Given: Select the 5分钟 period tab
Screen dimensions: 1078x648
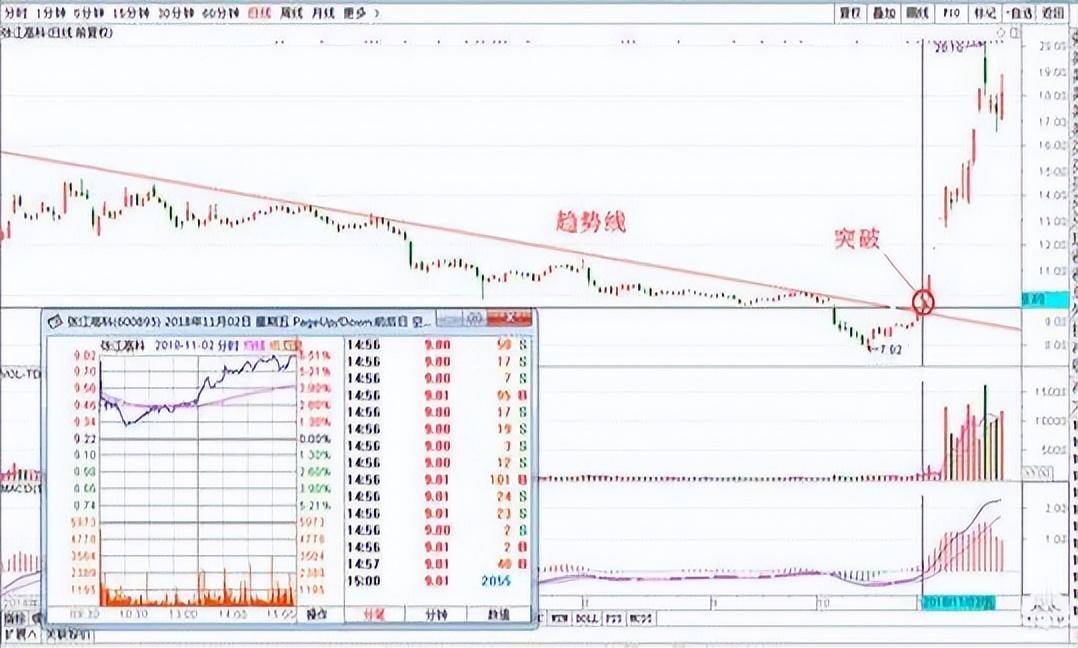Looking at the screenshot, I should tap(90, 12).
